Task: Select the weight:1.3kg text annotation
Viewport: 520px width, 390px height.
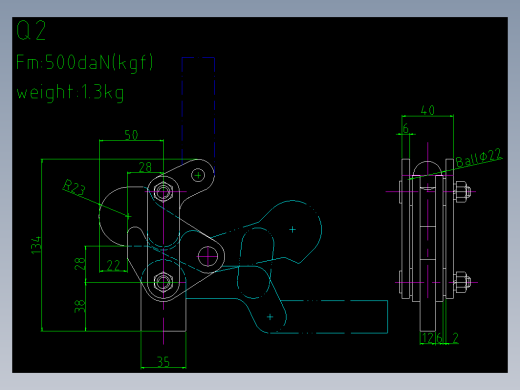Action: coord(70,92)
